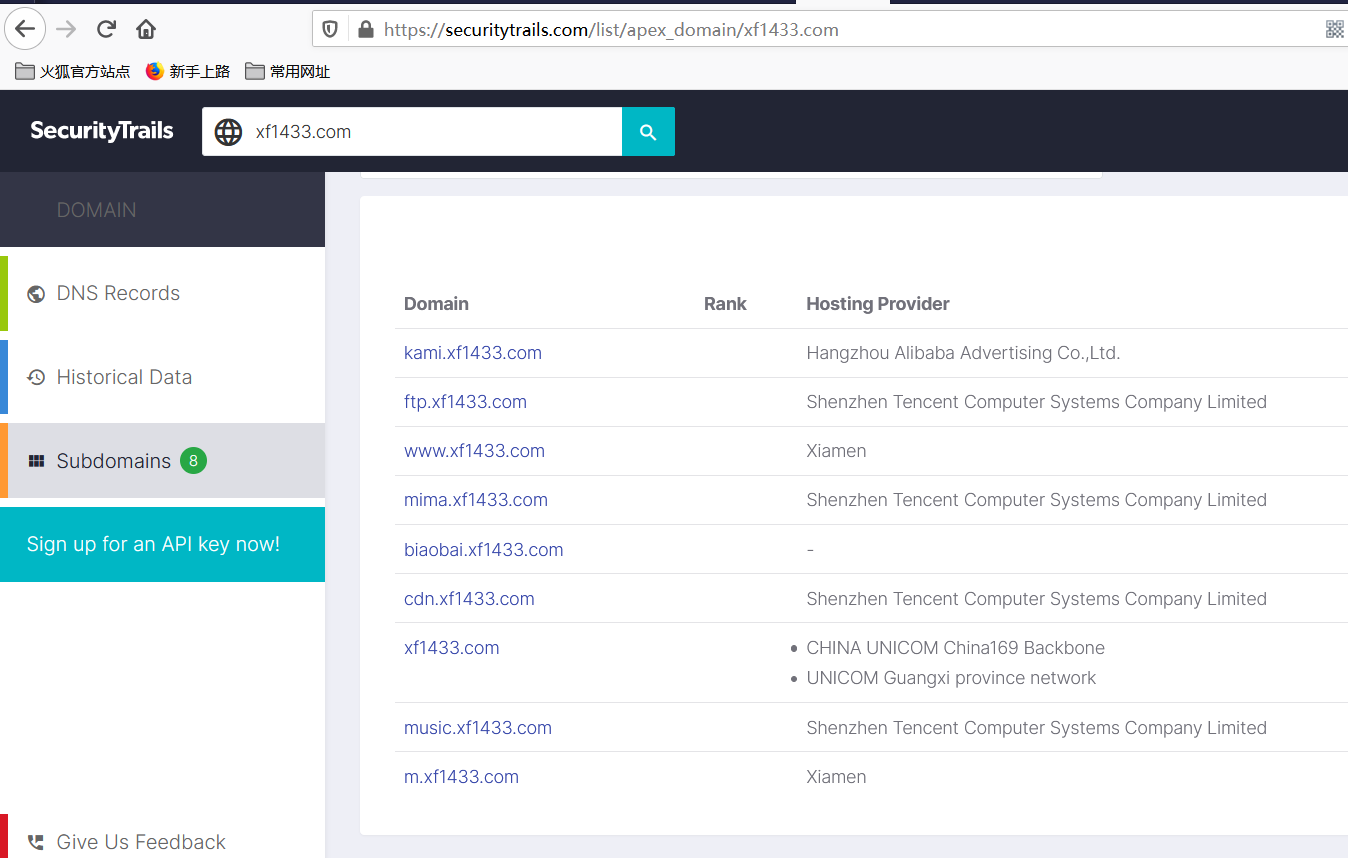Image resolution: width=1348 pixels, height=858 pixels.
Task: Click the Rank column header
Action: (x=725, y=304)
